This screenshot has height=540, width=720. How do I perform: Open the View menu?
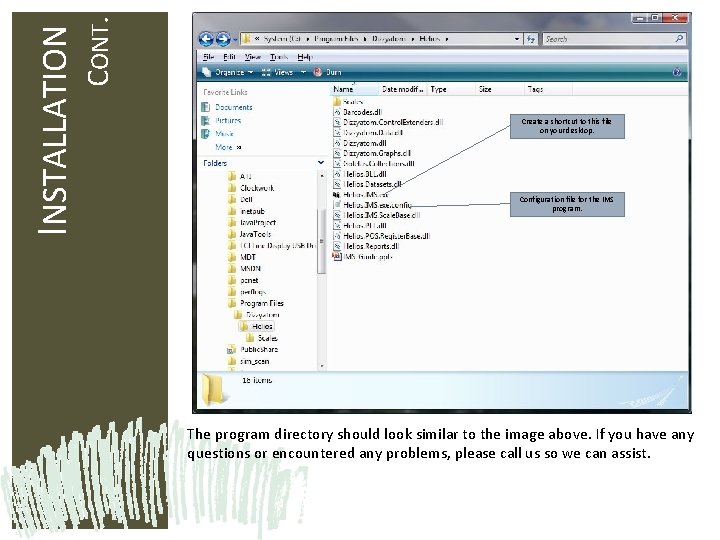point(253,57)
